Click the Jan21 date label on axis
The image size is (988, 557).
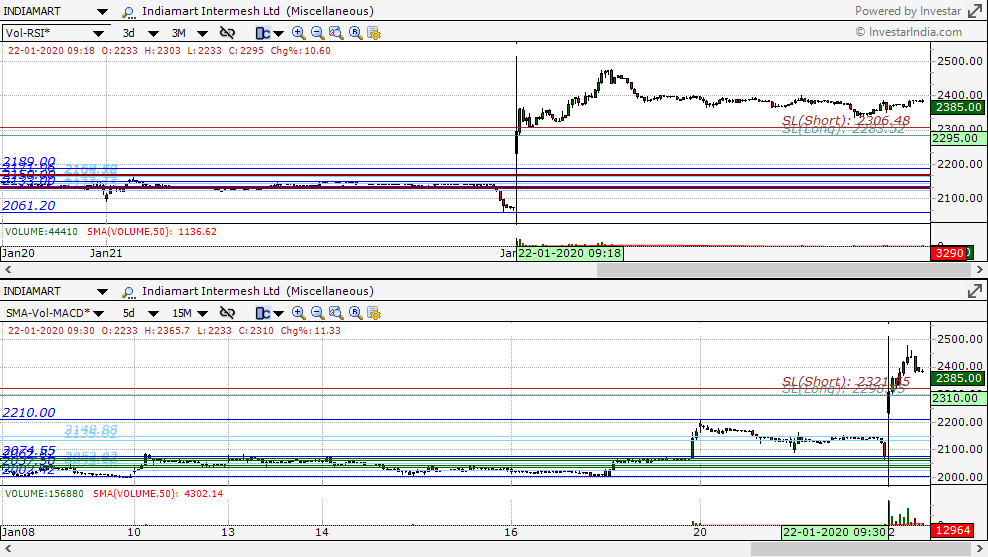106,253
